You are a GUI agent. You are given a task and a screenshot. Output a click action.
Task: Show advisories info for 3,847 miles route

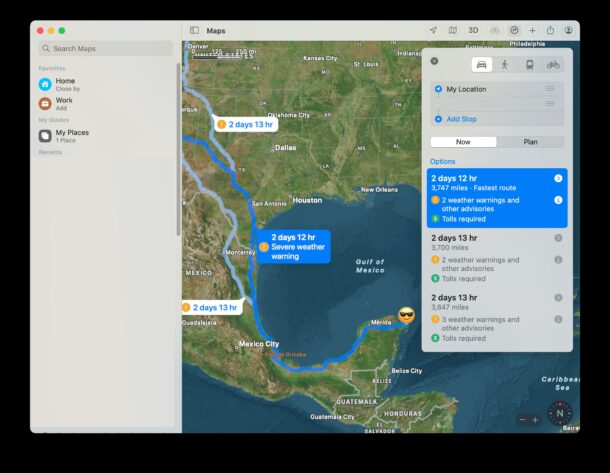558,319
